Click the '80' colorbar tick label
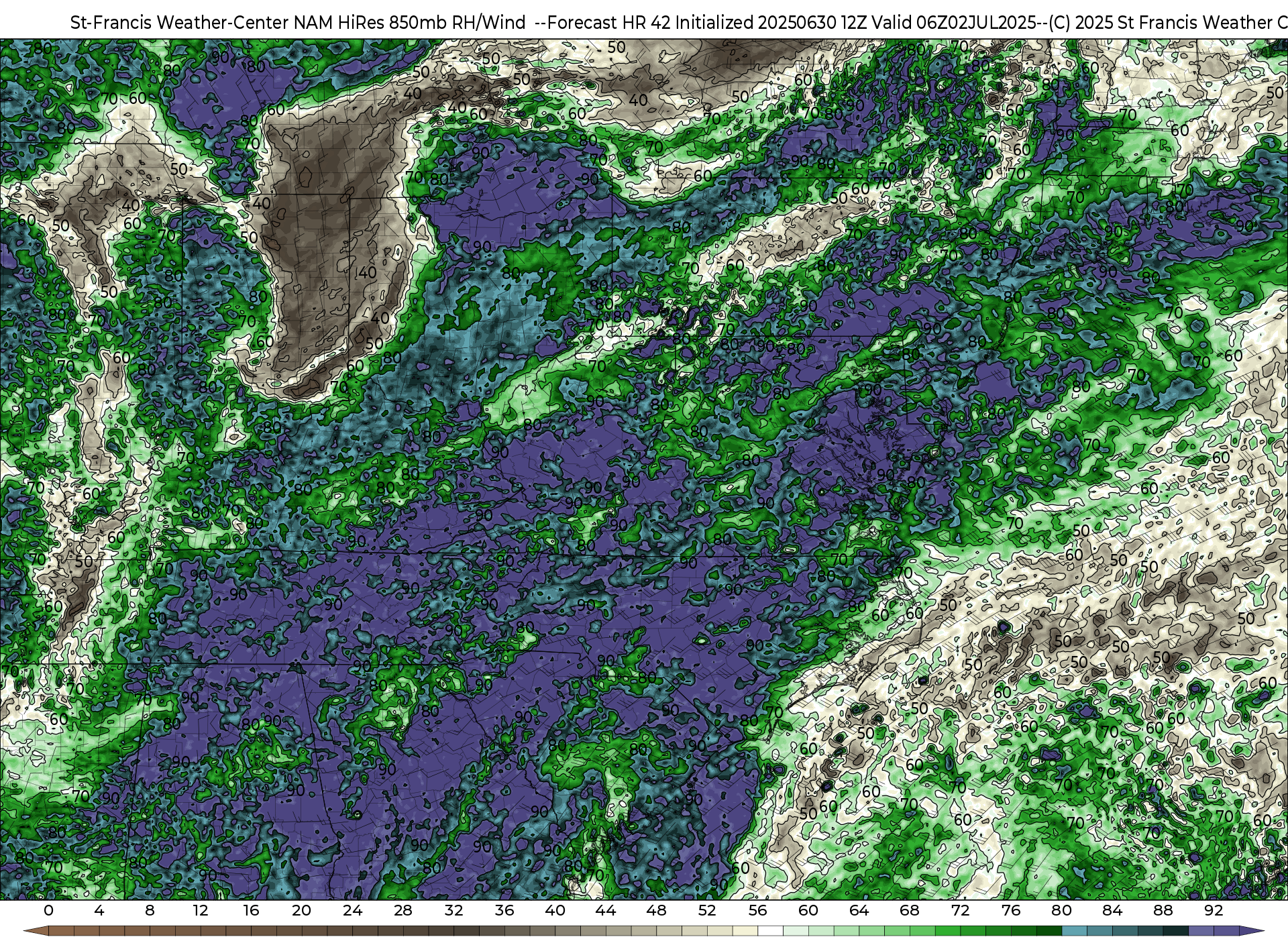1288x939 pixels. [1061, 910]
